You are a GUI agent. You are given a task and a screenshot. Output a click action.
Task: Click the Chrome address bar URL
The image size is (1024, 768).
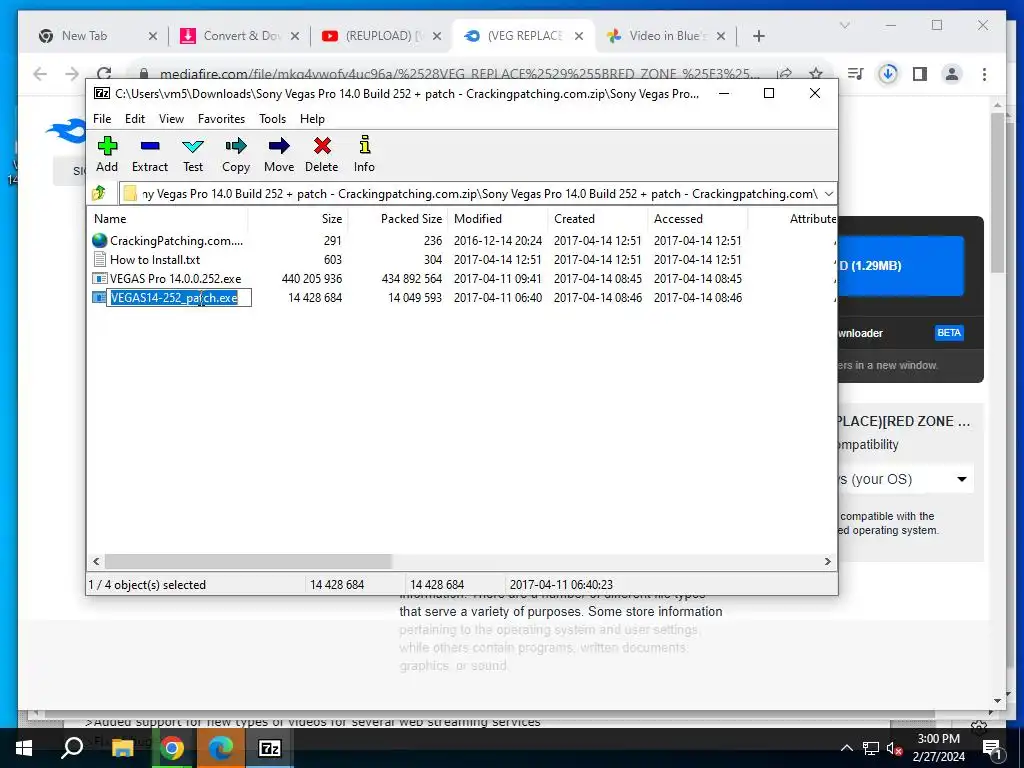pos(460,74)
